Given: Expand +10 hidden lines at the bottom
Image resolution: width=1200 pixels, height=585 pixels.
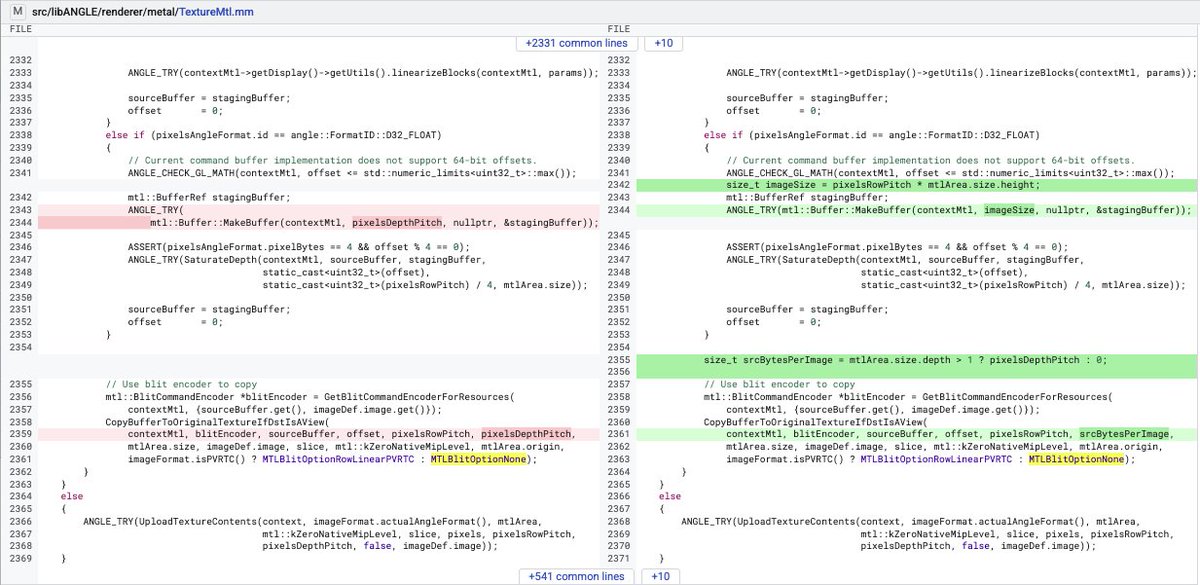Looking at the screenshot, I should 661,576.
